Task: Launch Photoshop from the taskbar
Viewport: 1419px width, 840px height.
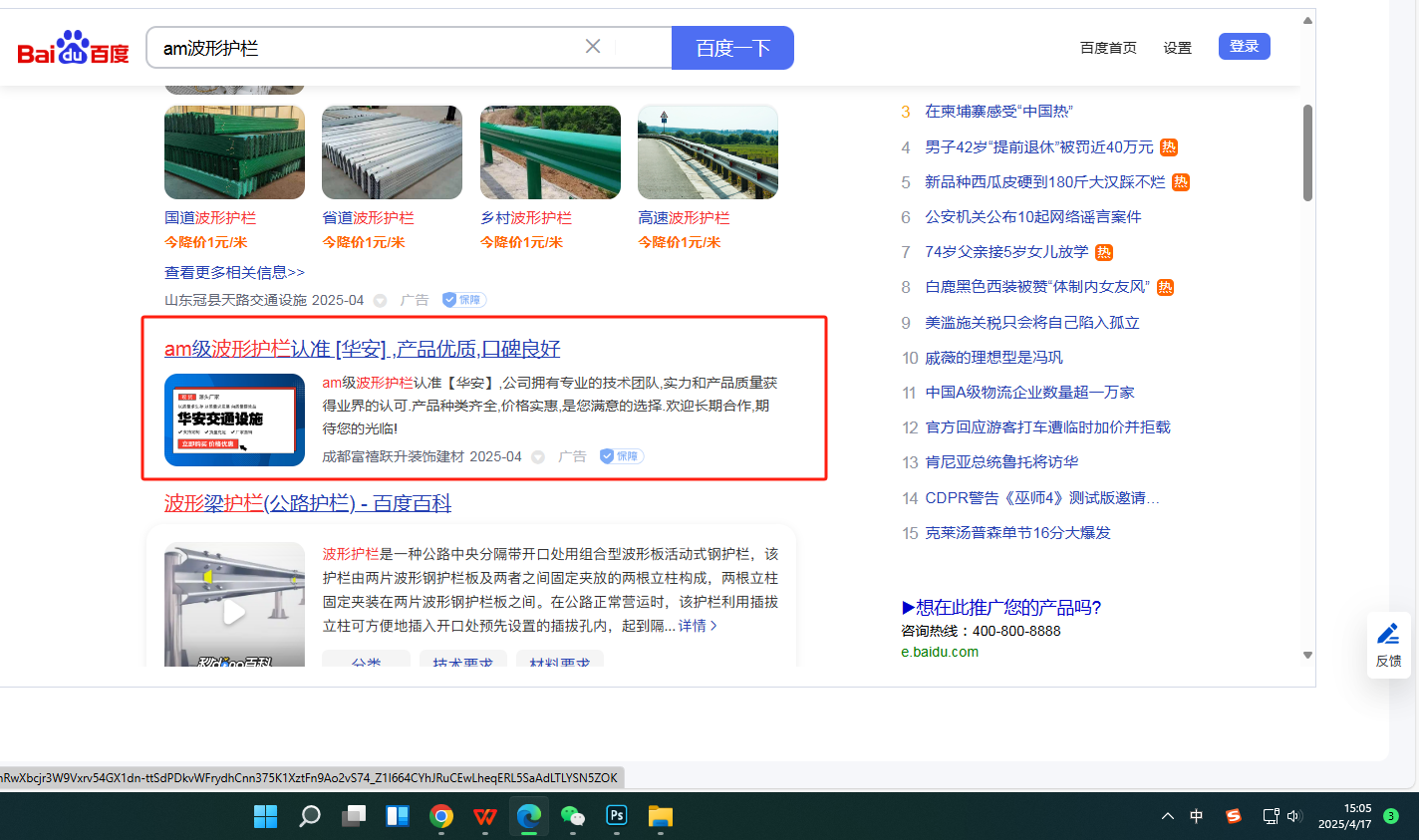Action: point(617,816)
